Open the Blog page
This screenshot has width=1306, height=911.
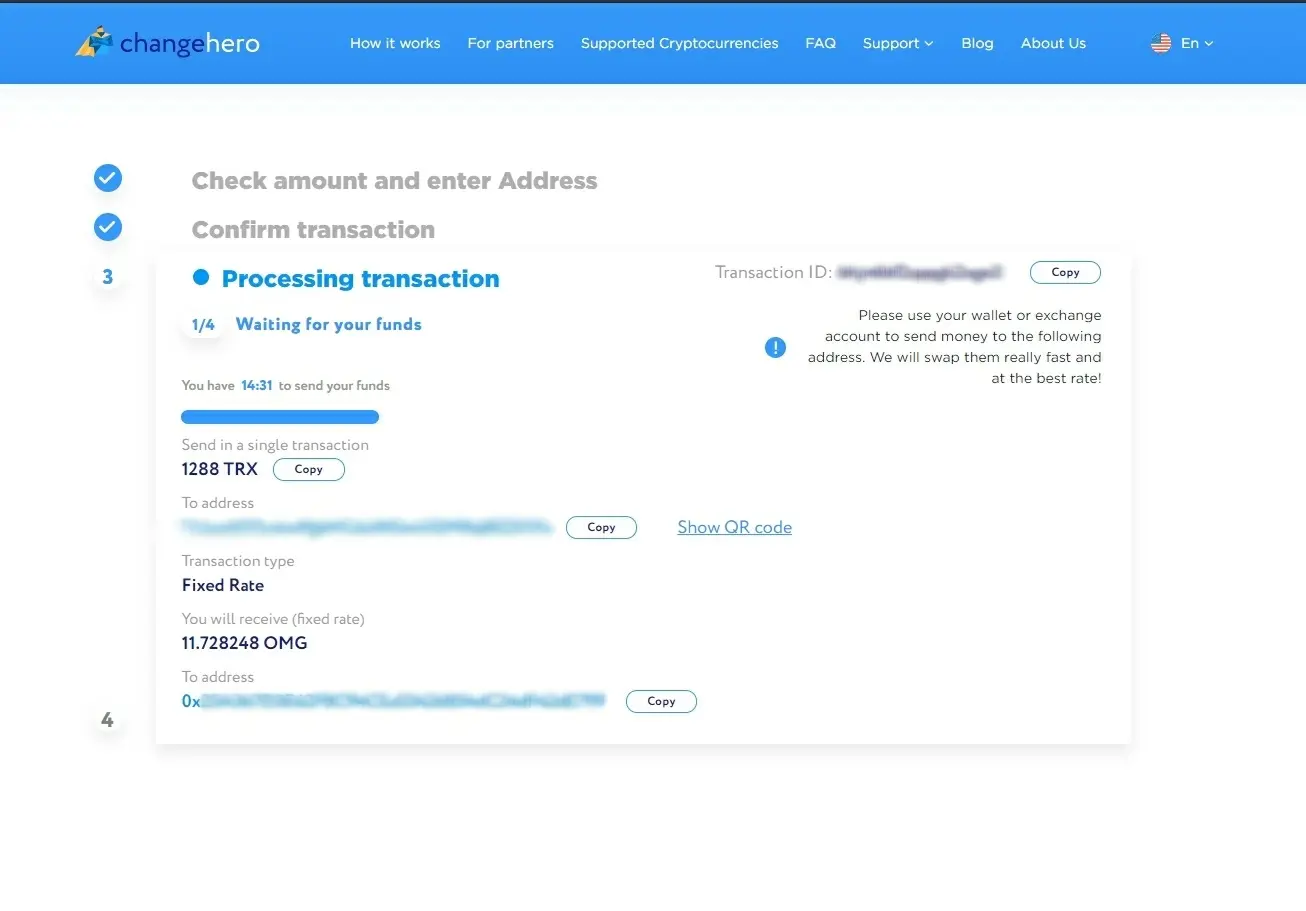tap(977, 43)
